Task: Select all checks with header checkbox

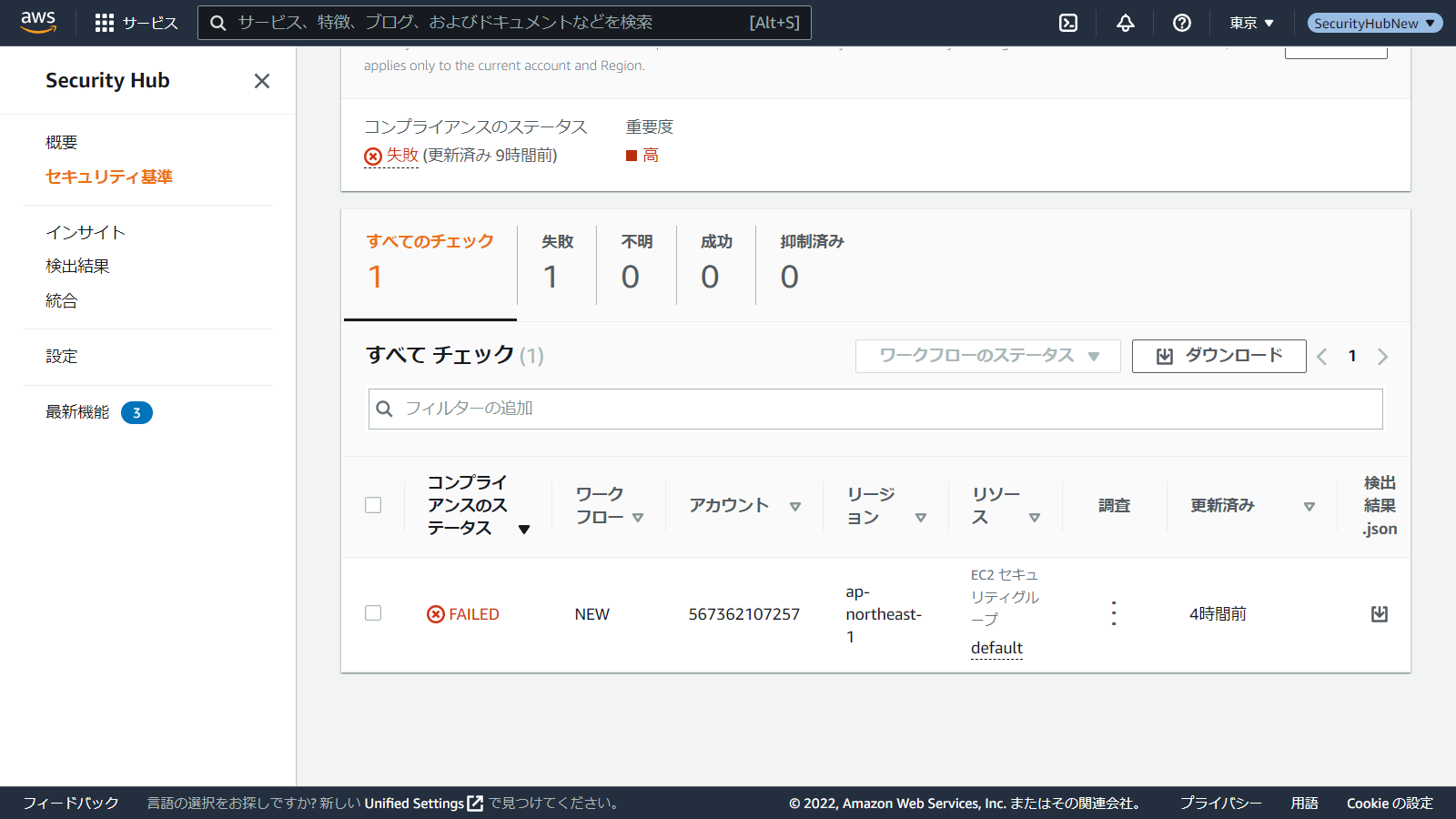Action: (x=373, y=505)
